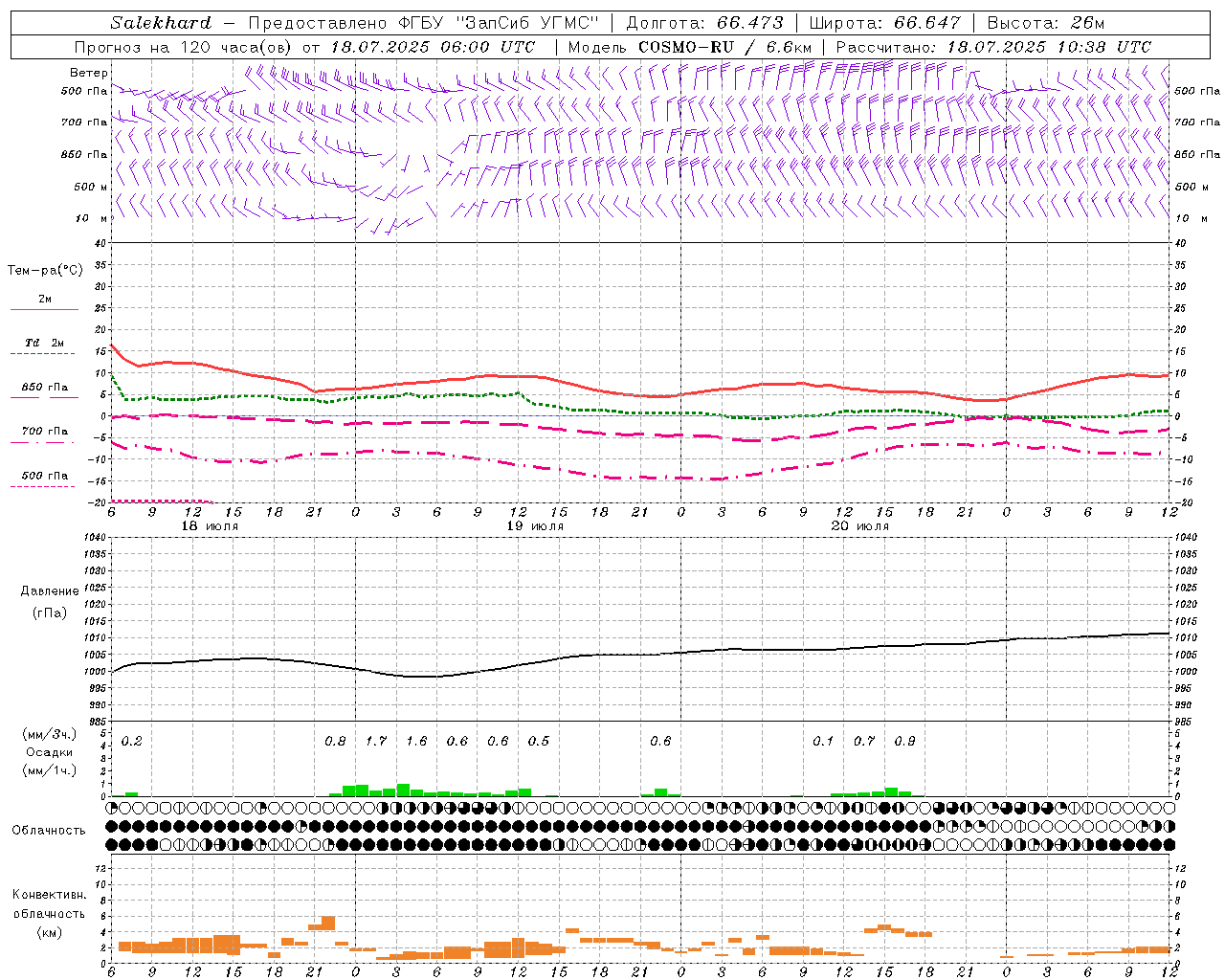Viewport: 1225px width, 980px height.
Task: Click the 0.1 precipitation total
Action: [823, 742]
